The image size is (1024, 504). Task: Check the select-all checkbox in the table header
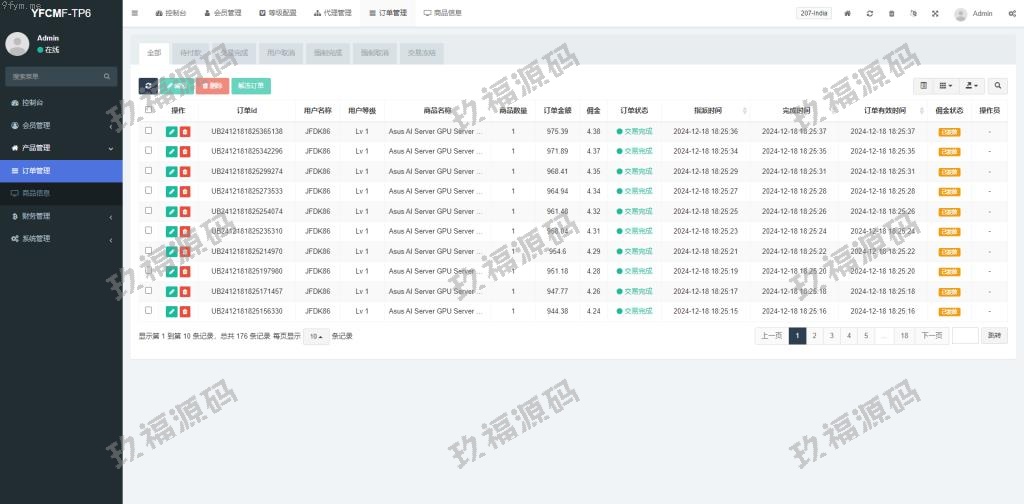click(149, 110)
